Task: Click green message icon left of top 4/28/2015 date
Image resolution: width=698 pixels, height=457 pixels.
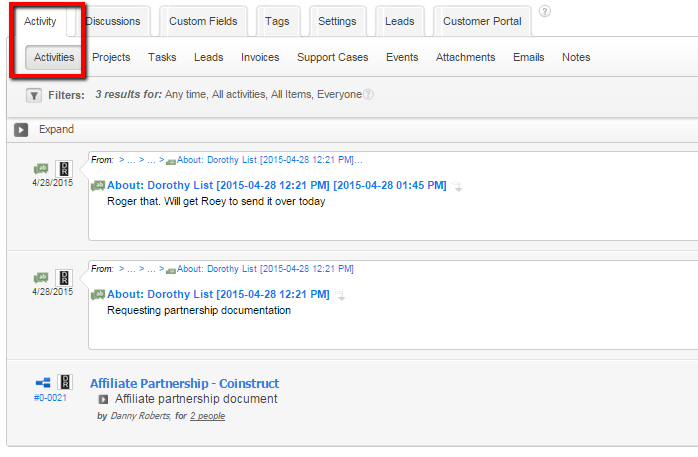Action: 41,168
